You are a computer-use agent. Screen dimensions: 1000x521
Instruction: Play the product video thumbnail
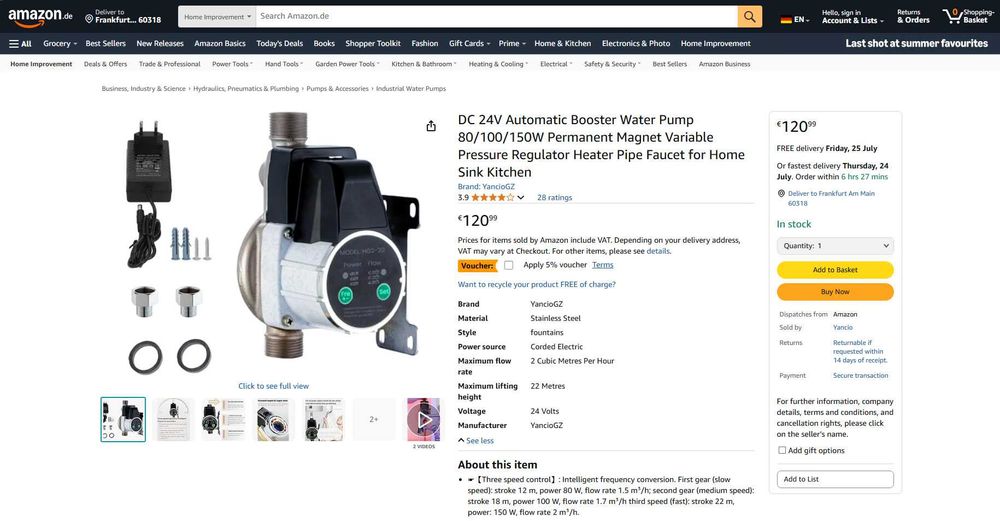423,420
